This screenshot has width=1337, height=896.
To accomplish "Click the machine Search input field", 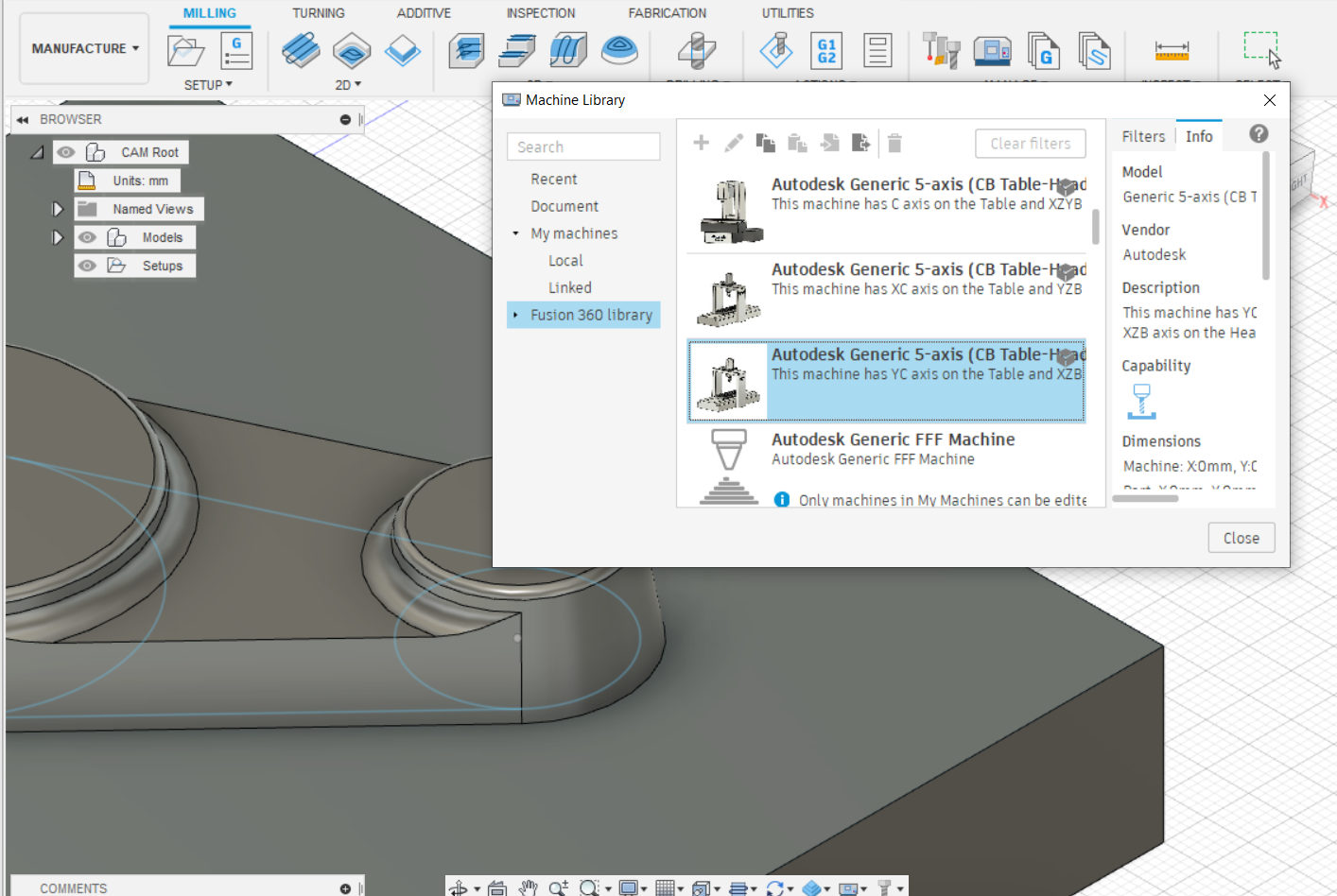I will pos(583,146).
